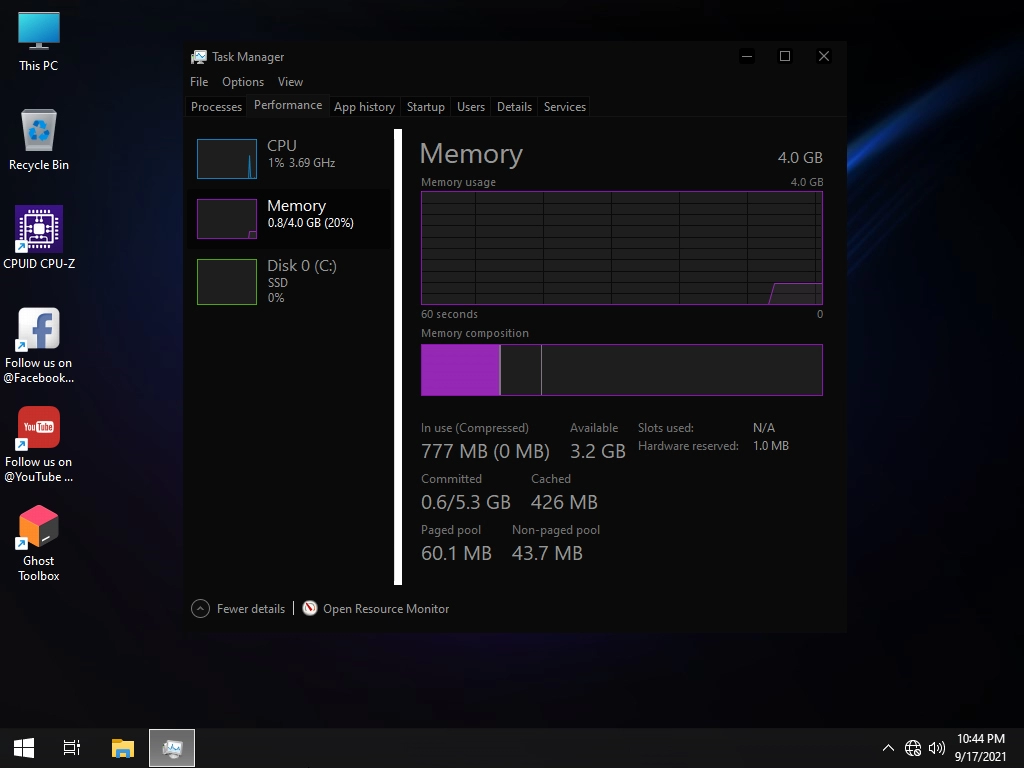This screenshot has width=1024, height=768.
Task: Open the Windows Start menu
Action: pos(24,748)
